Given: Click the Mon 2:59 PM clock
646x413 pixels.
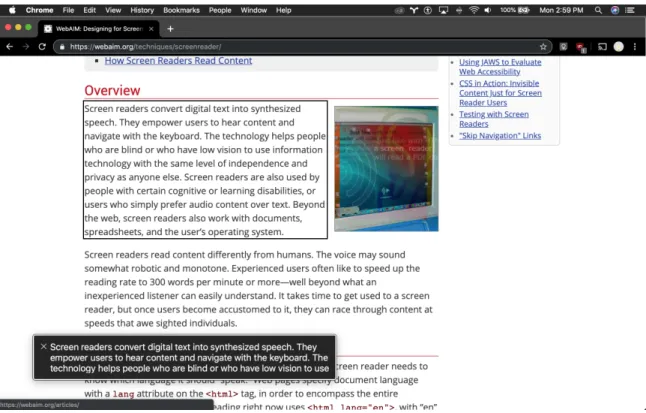Looking at the screenshot, I should (561, 10).
